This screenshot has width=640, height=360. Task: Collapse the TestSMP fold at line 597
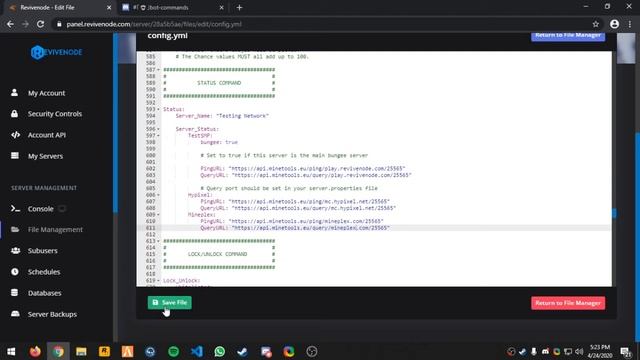click(x=158, y=136)
